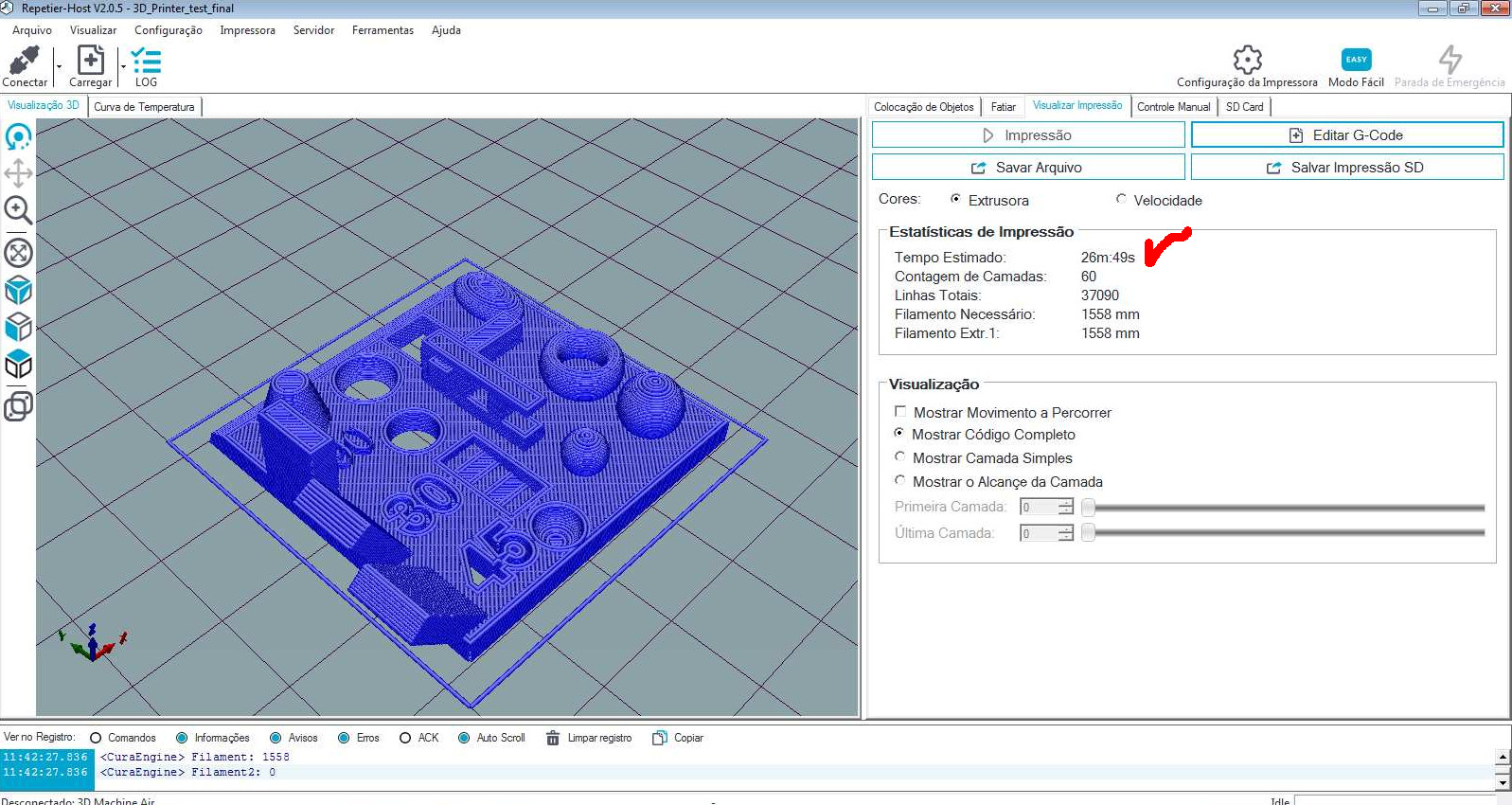1512x805 pixels.
Task: Click Última Camada number field
Action: click(x=1039, y=534)
